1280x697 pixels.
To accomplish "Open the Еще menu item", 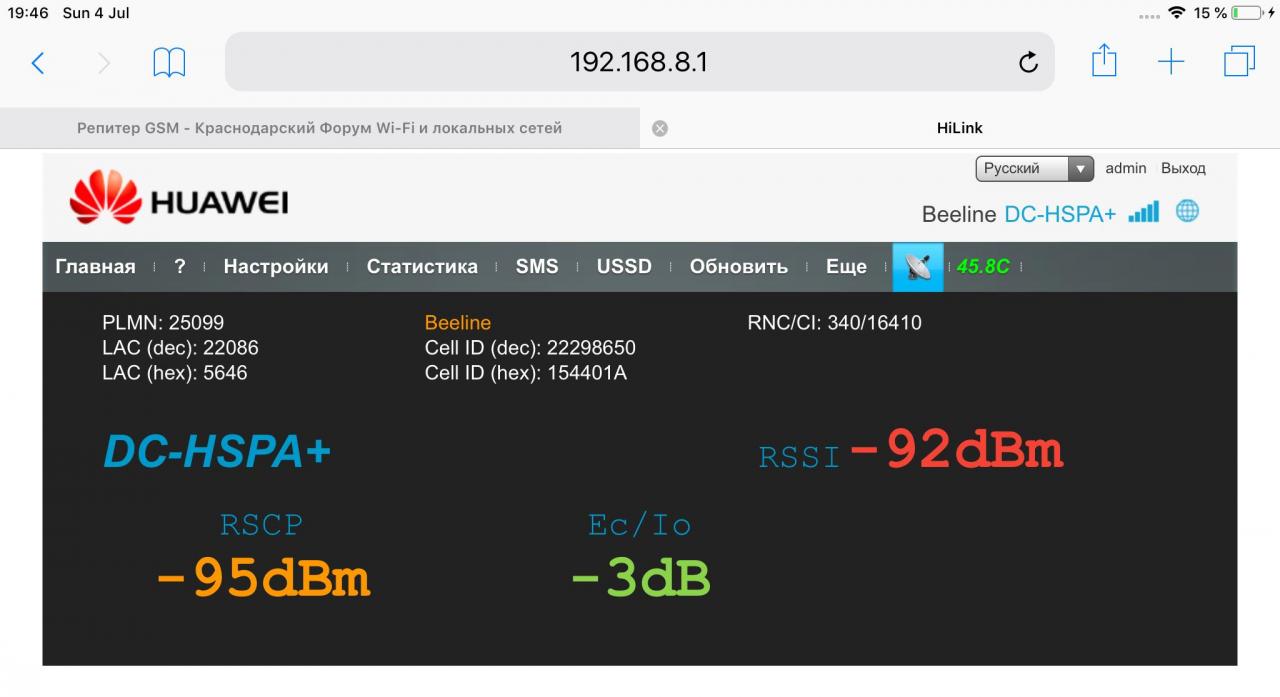I will click(x=846, y=267).
